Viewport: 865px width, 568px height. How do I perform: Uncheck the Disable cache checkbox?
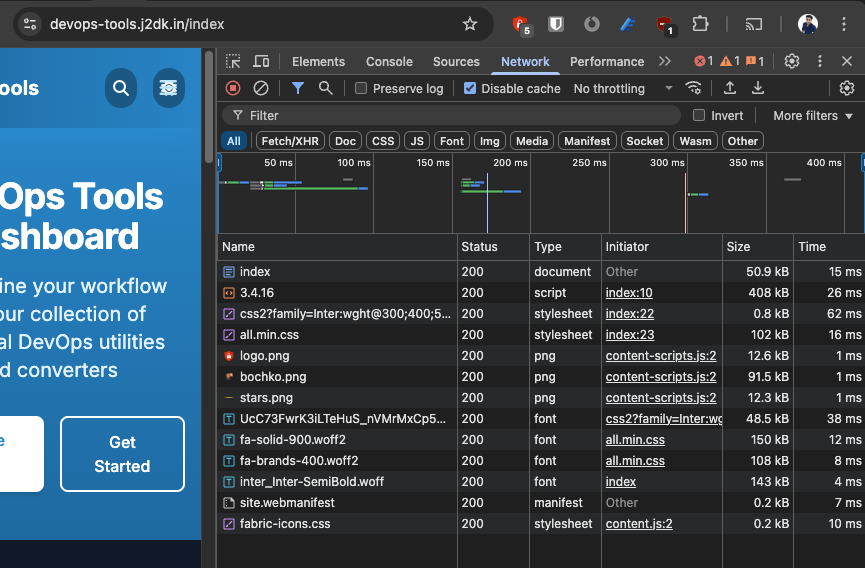[x=470, y=88]
